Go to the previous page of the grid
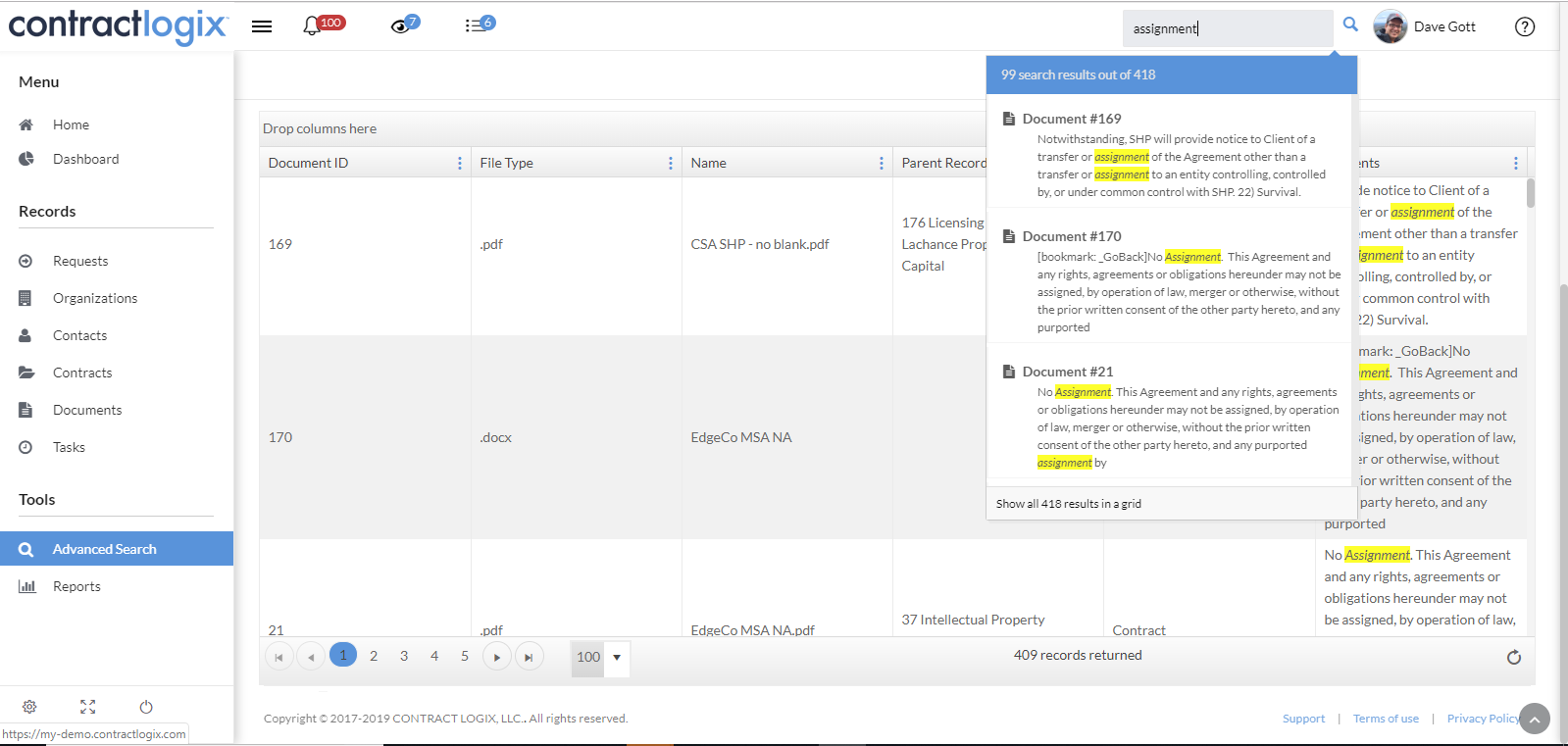The width and height of the screenshot is (1568, 746). pyautogui.click(x=311, y=657)
